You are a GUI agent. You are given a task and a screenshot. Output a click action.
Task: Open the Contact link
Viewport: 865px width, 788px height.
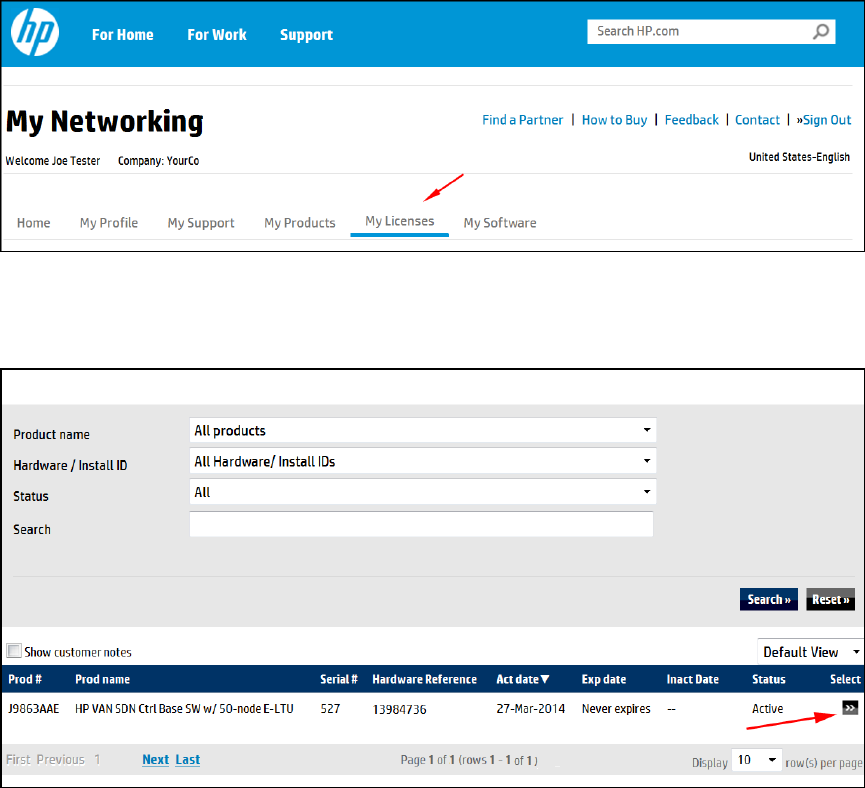point(757,120)
